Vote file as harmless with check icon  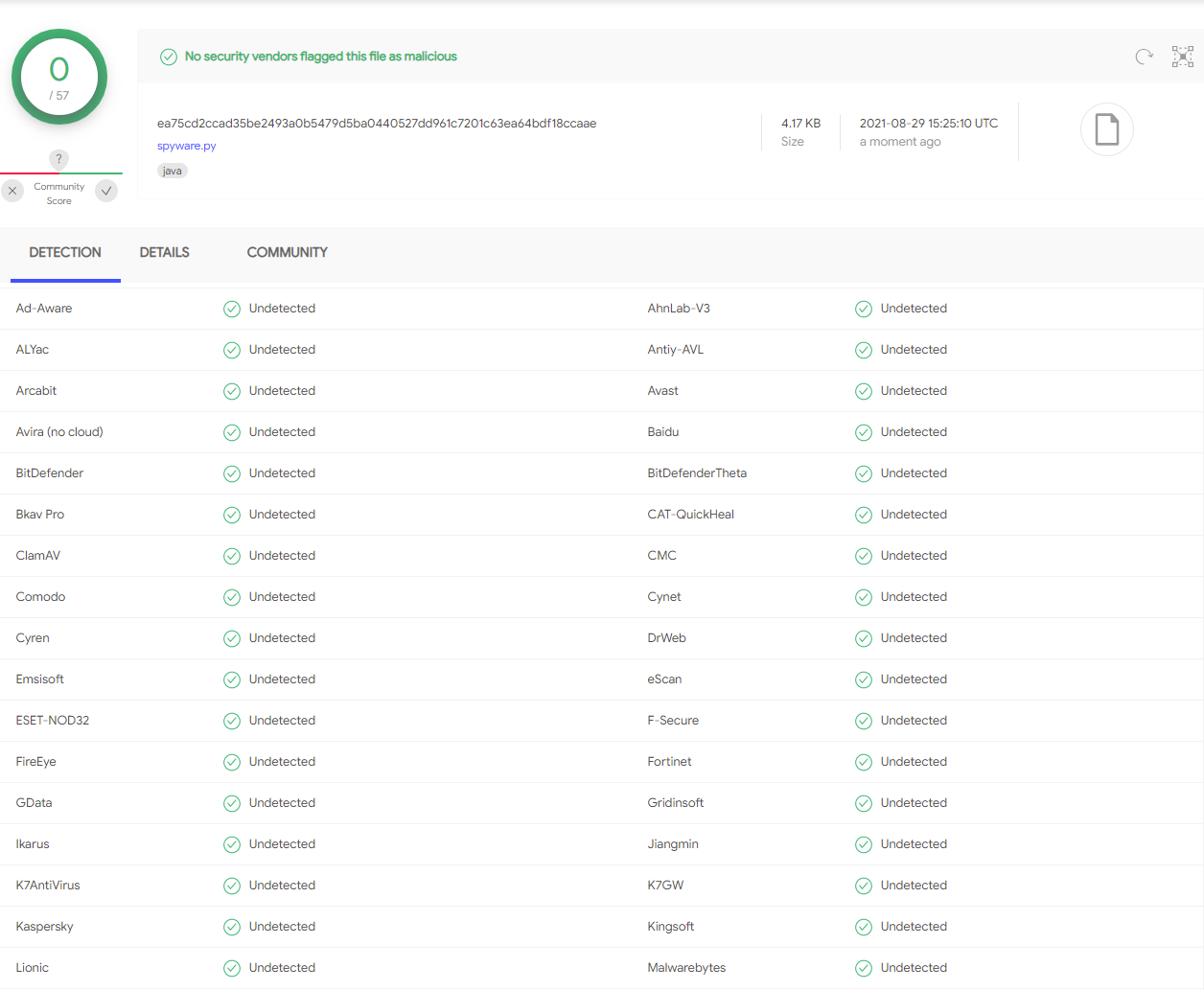(x=106, y=191)
